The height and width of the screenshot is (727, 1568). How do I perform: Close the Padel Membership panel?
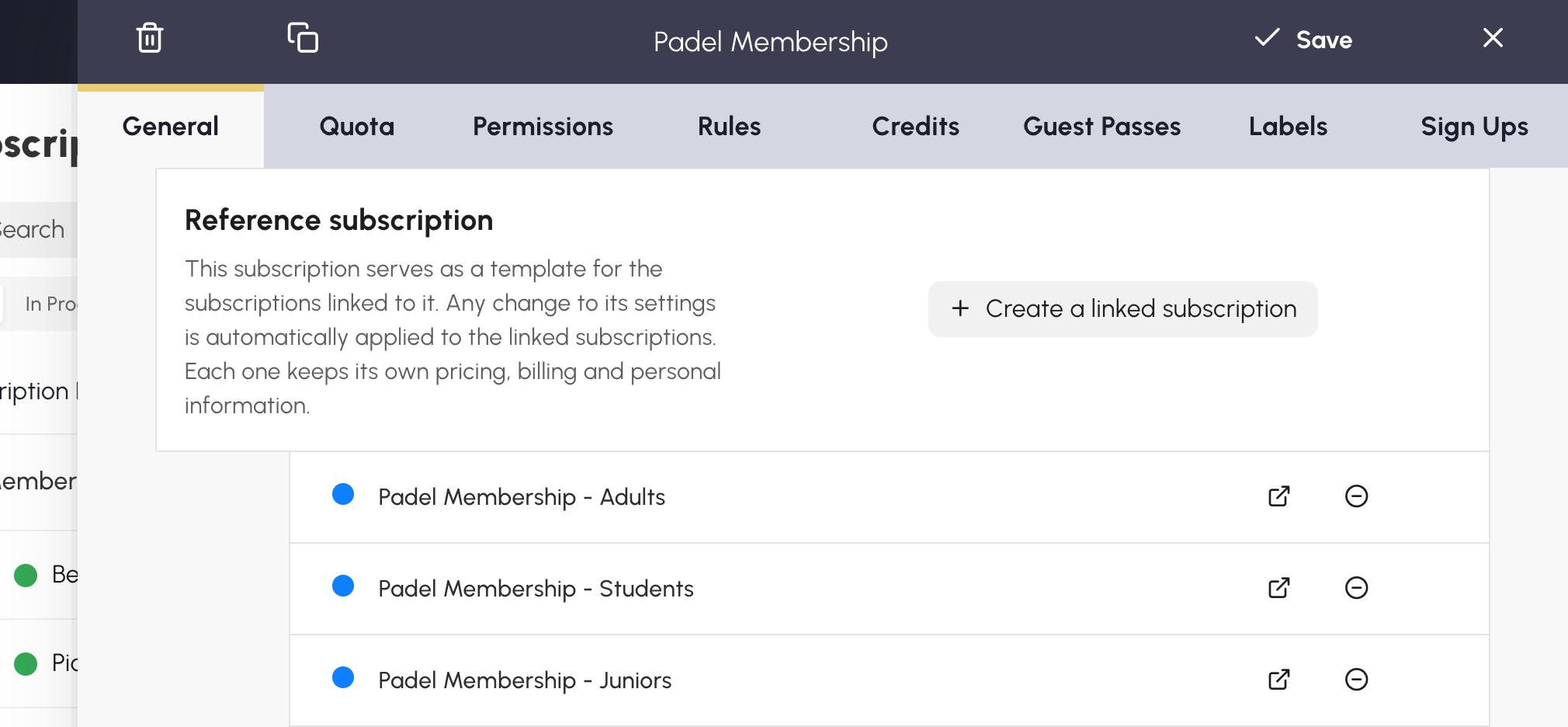tap(1493, 37)
